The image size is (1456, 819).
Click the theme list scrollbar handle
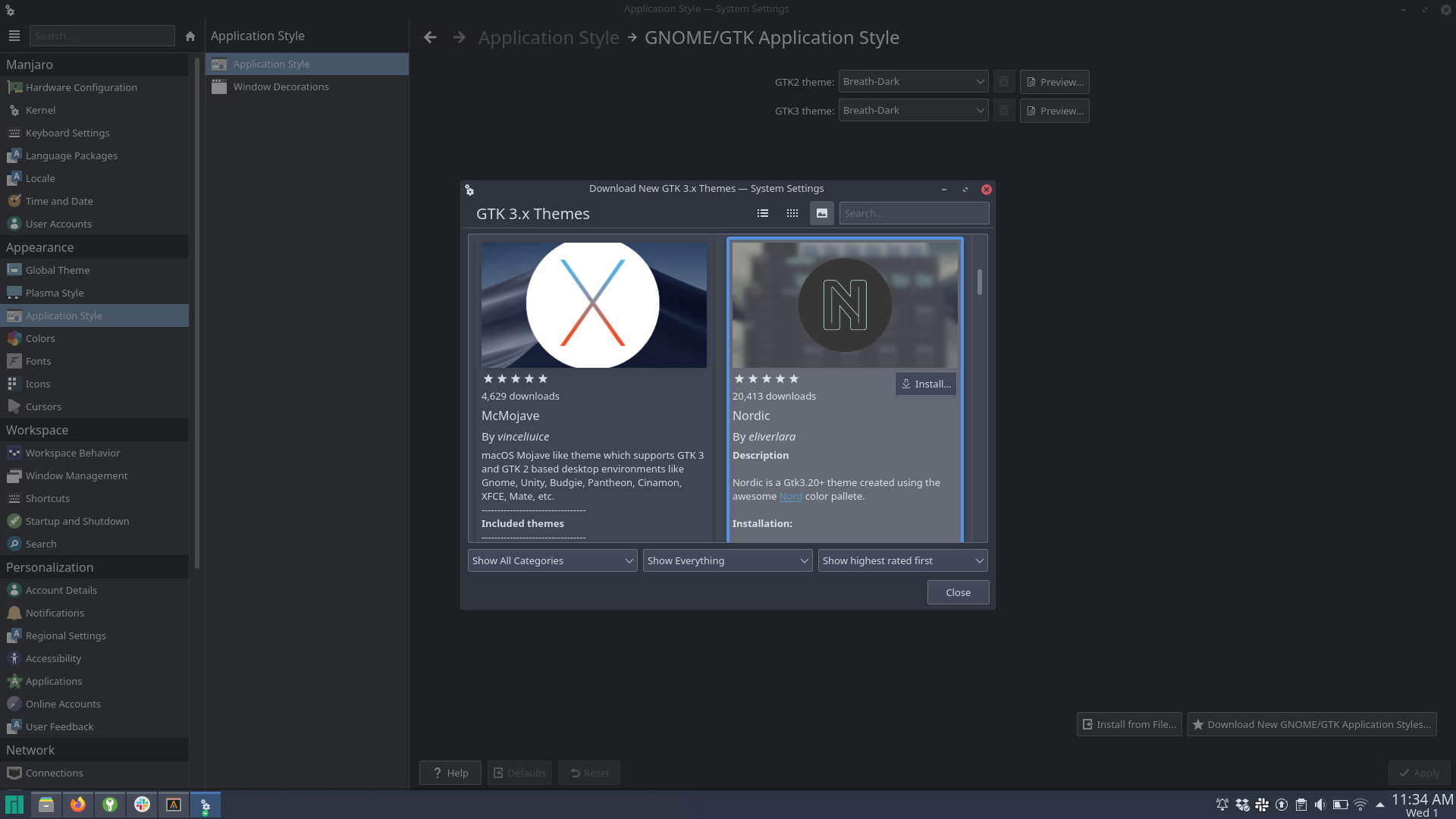point(980,282)
